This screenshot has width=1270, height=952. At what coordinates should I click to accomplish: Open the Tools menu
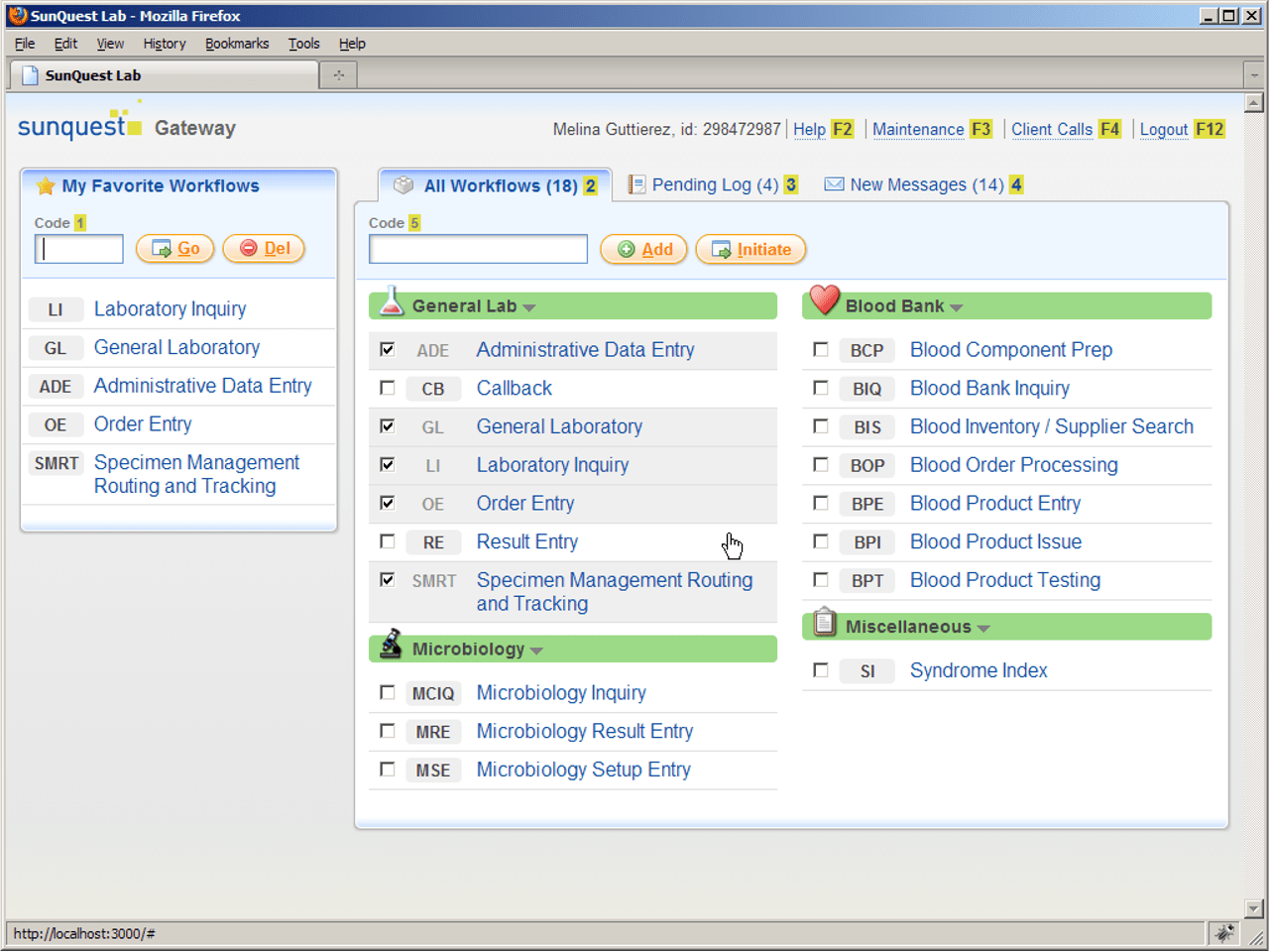pos(304,44)
